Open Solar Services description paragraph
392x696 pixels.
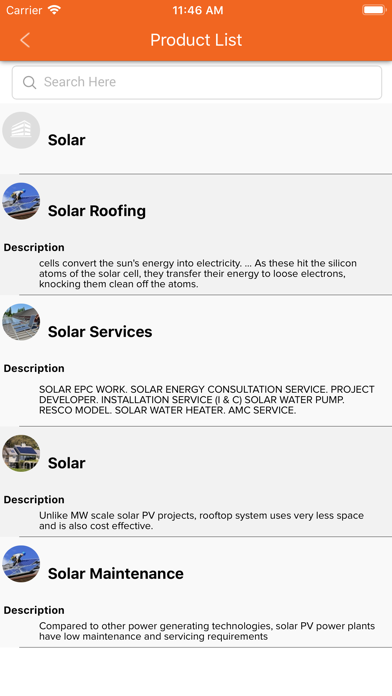point(207,399)
